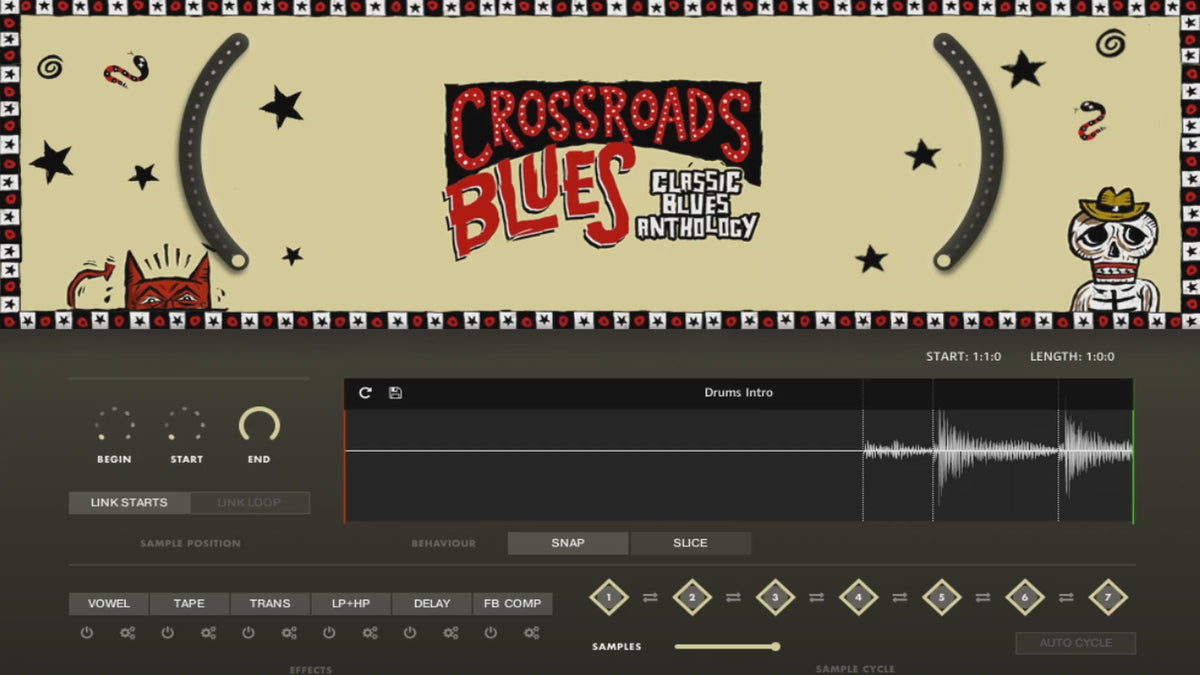Viewport: 1200px width, 675px height.
Task: Switch behaviour to SLICE mode
Action: click(x=690, y=543)
